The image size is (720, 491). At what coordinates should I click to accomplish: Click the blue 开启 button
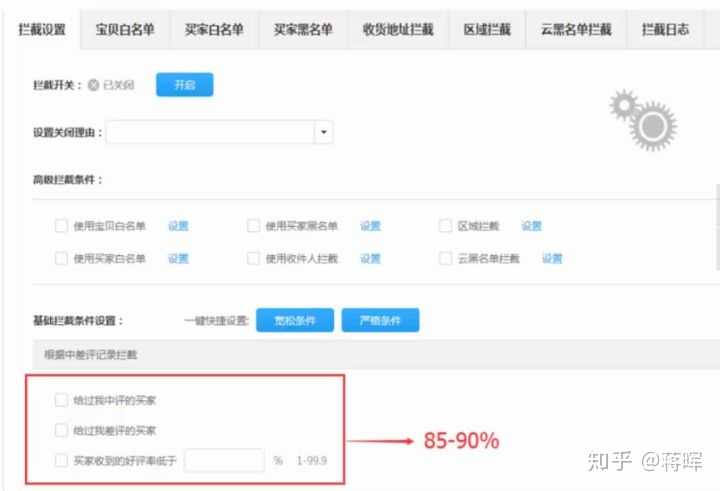(x=185, y=85)
